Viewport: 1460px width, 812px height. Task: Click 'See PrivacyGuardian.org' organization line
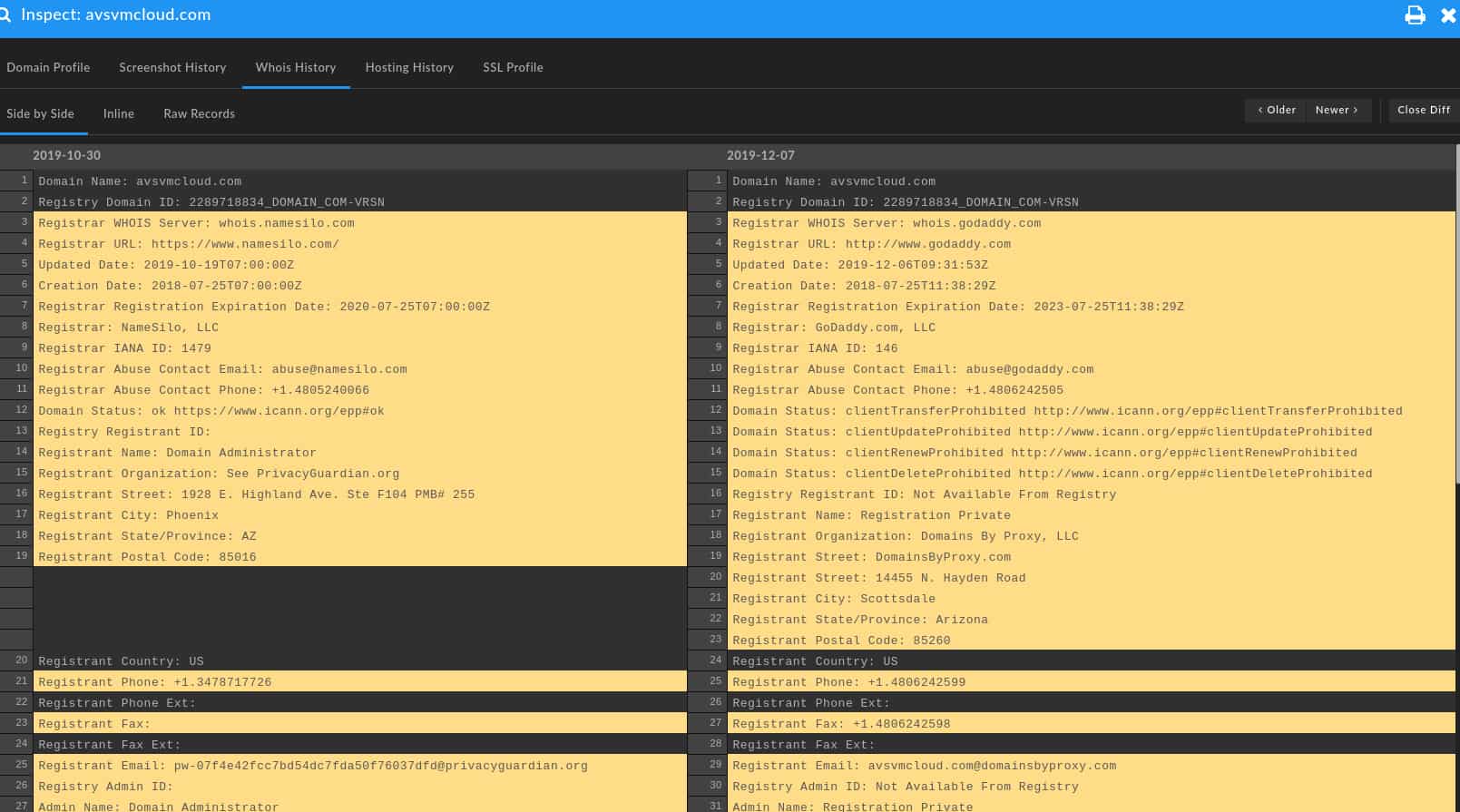click(360, 473)
